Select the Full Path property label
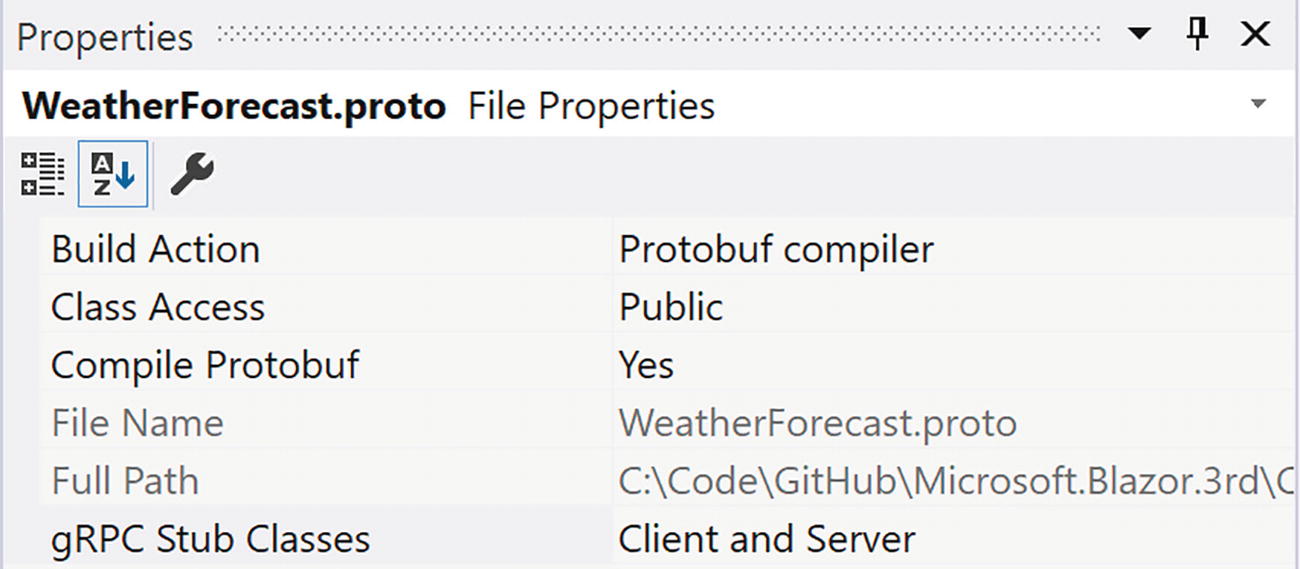This screenshot has height=569, width=1300. tap(125, 481)
